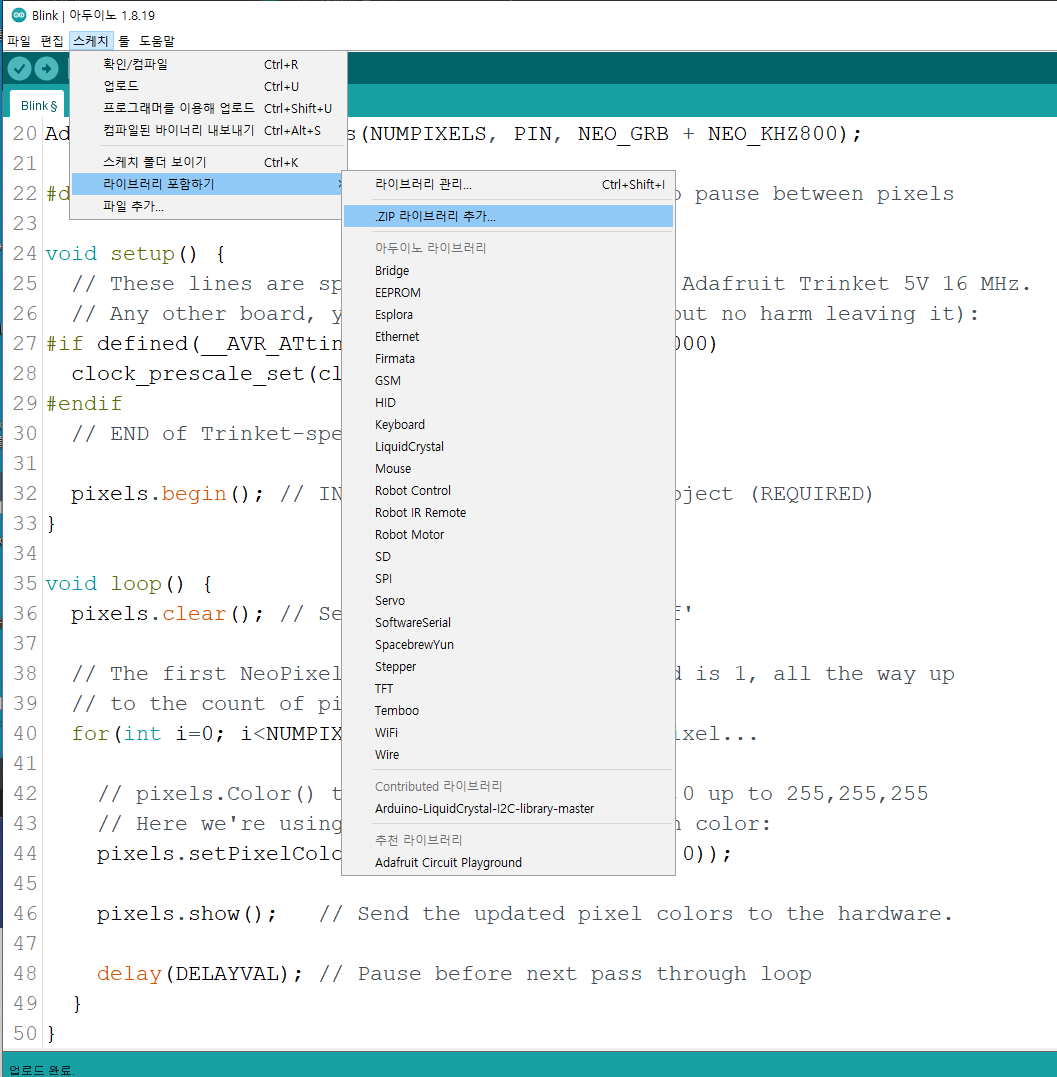Viewport: 1057px width, 1077px height.
Task: Include the Temboo library
Action: coord(508,710)
